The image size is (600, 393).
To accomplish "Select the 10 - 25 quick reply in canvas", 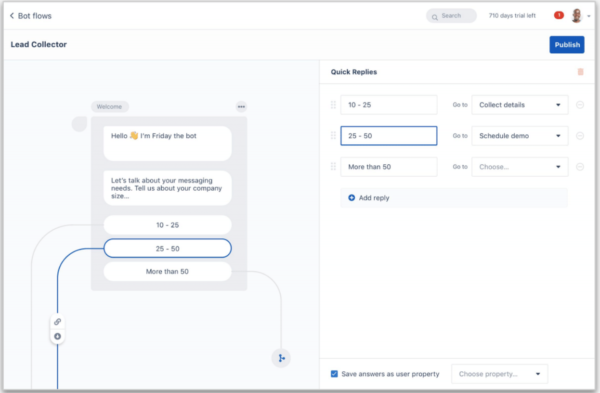I will tap(167, 225).
